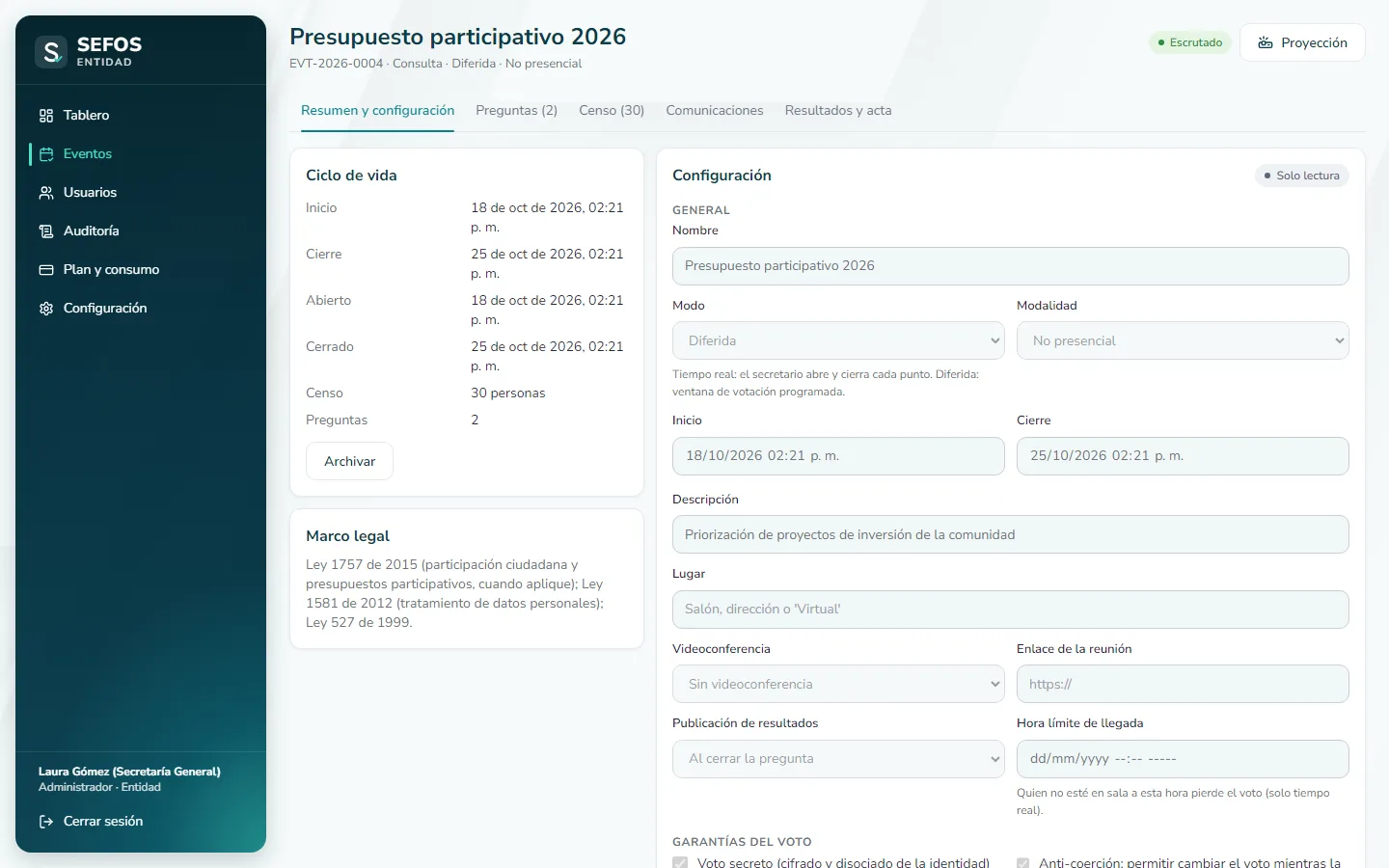Click the Marco legal law text

point(455,594)
